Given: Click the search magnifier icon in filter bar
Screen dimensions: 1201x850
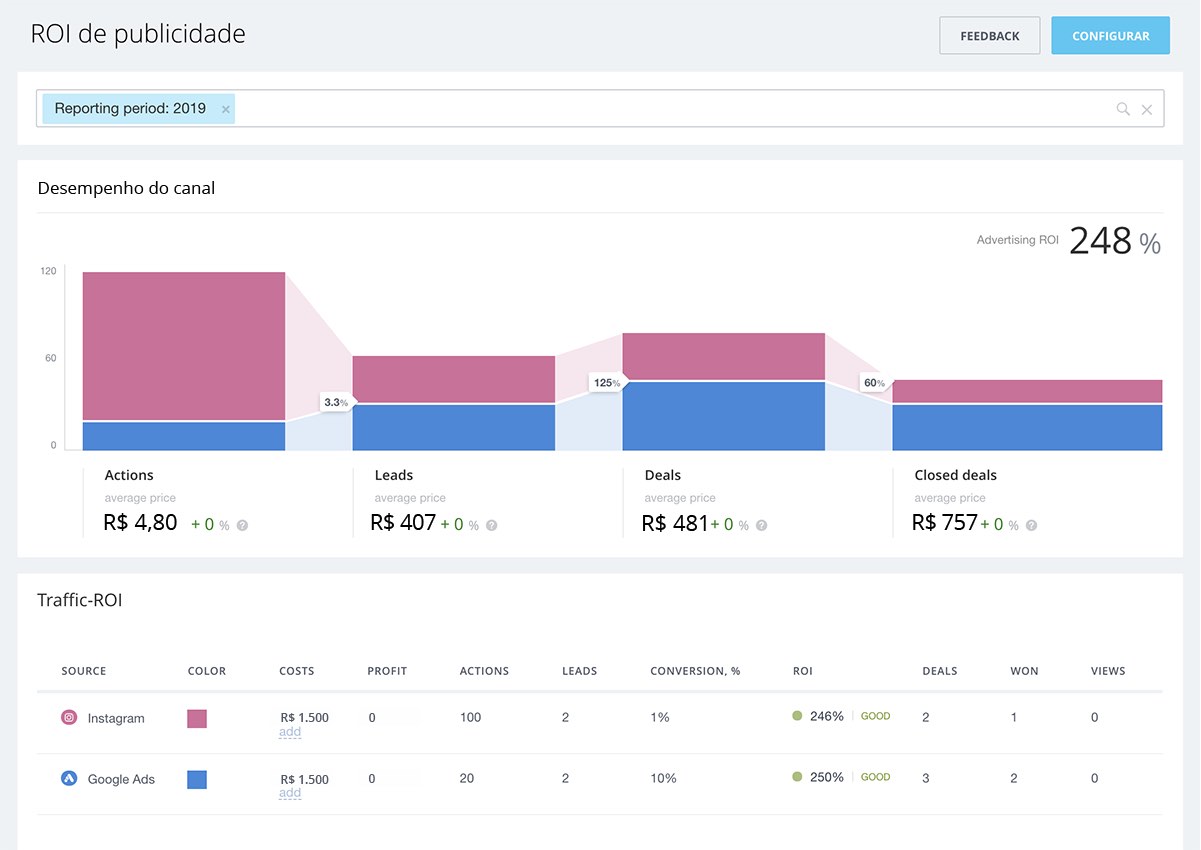Looking at the screenshot, I should (x=1123, y=109).
